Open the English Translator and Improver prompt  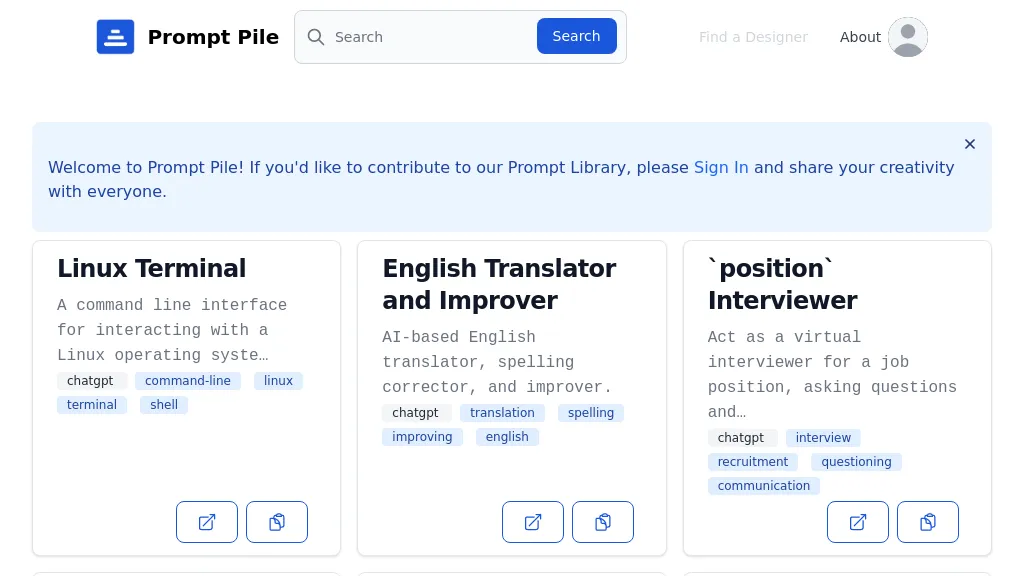(533, 522)
